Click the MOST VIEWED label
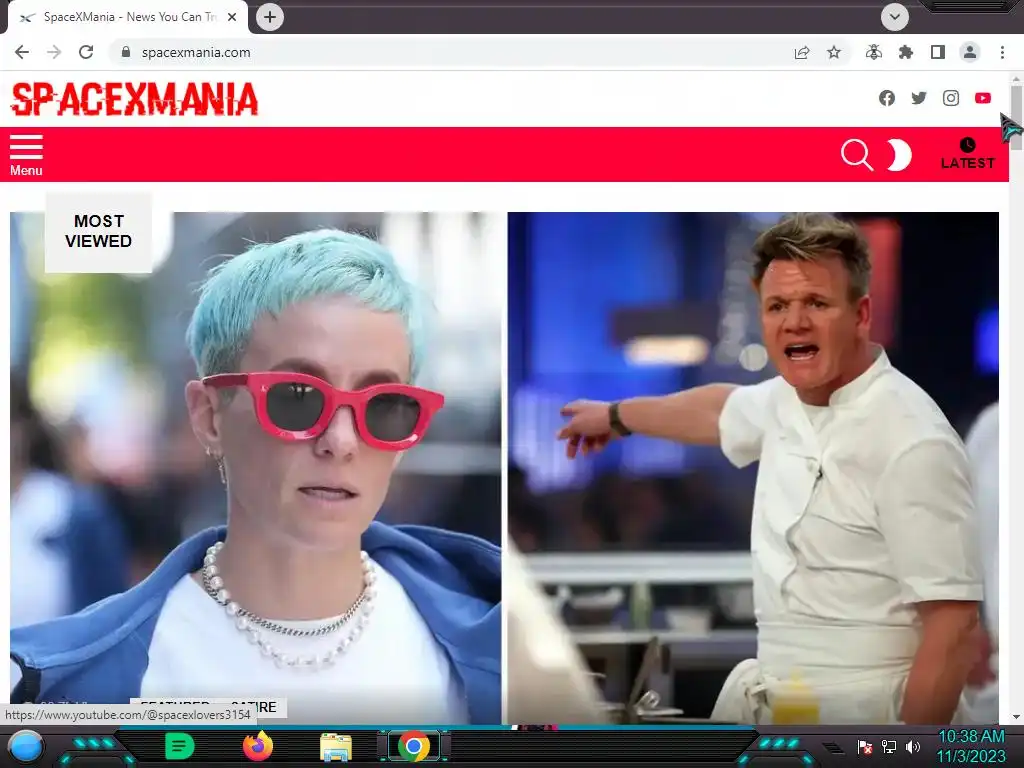This screenshot has height=768, width=1024. coord(99,231)
